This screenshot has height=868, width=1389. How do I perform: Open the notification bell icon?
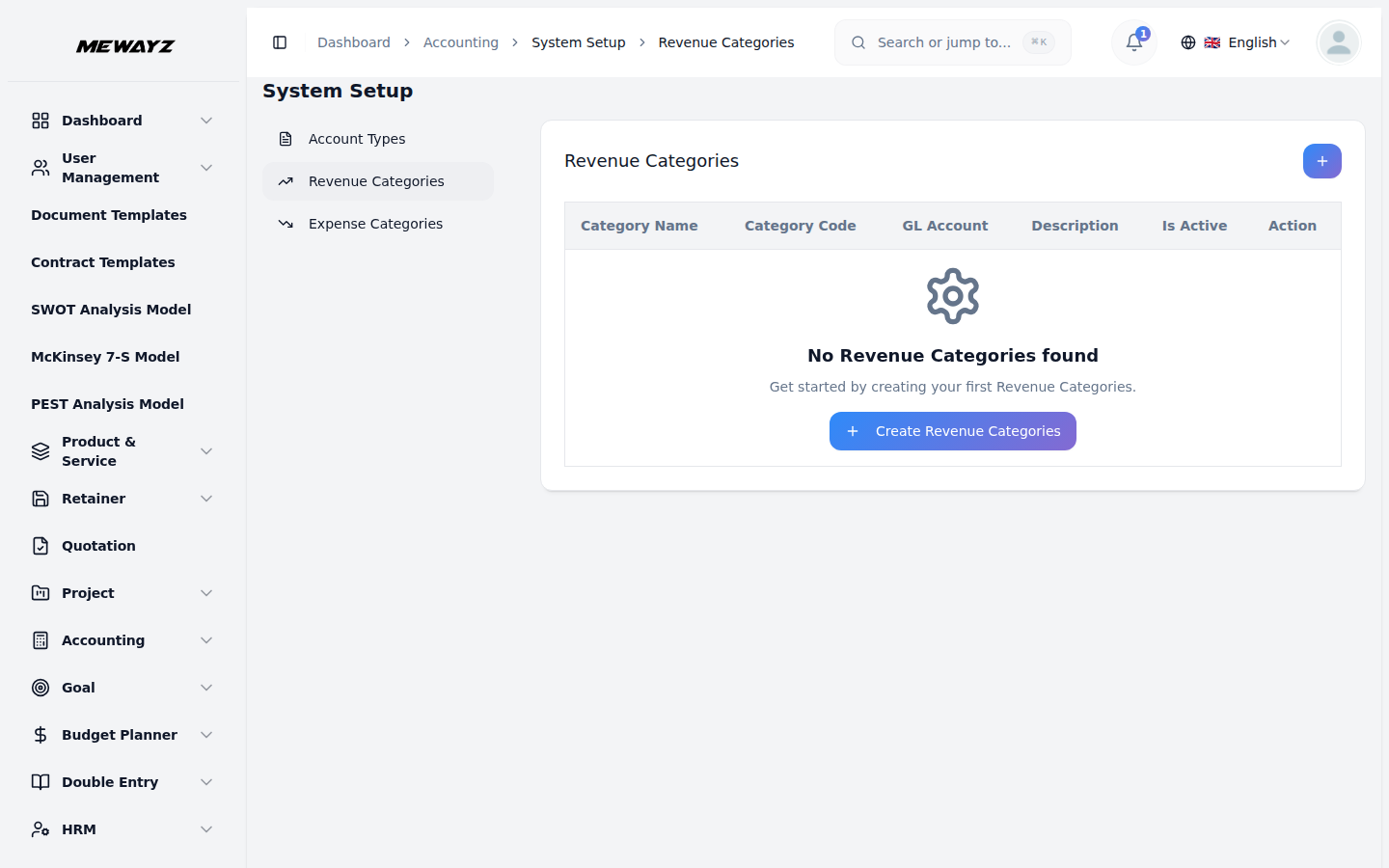[x=1133, y=42]
